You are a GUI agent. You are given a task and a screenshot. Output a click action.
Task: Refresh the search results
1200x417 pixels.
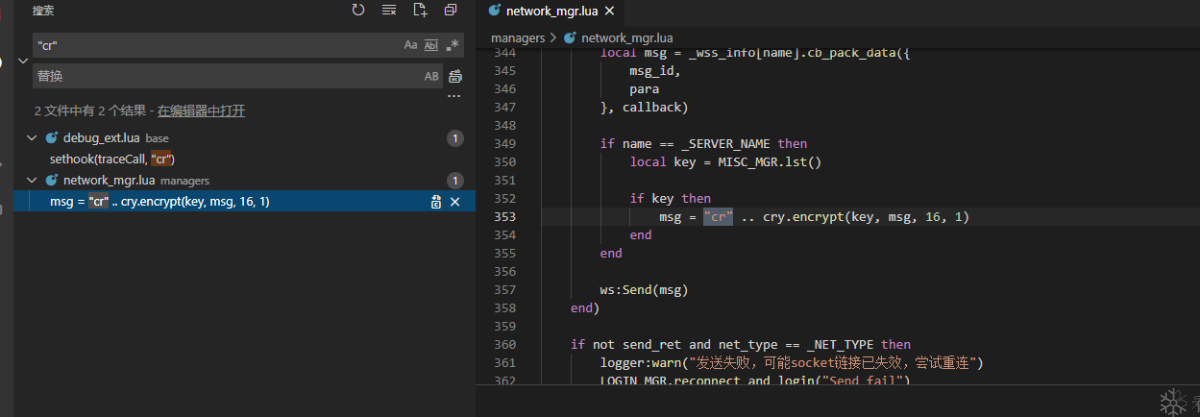[x=358, y=10]
